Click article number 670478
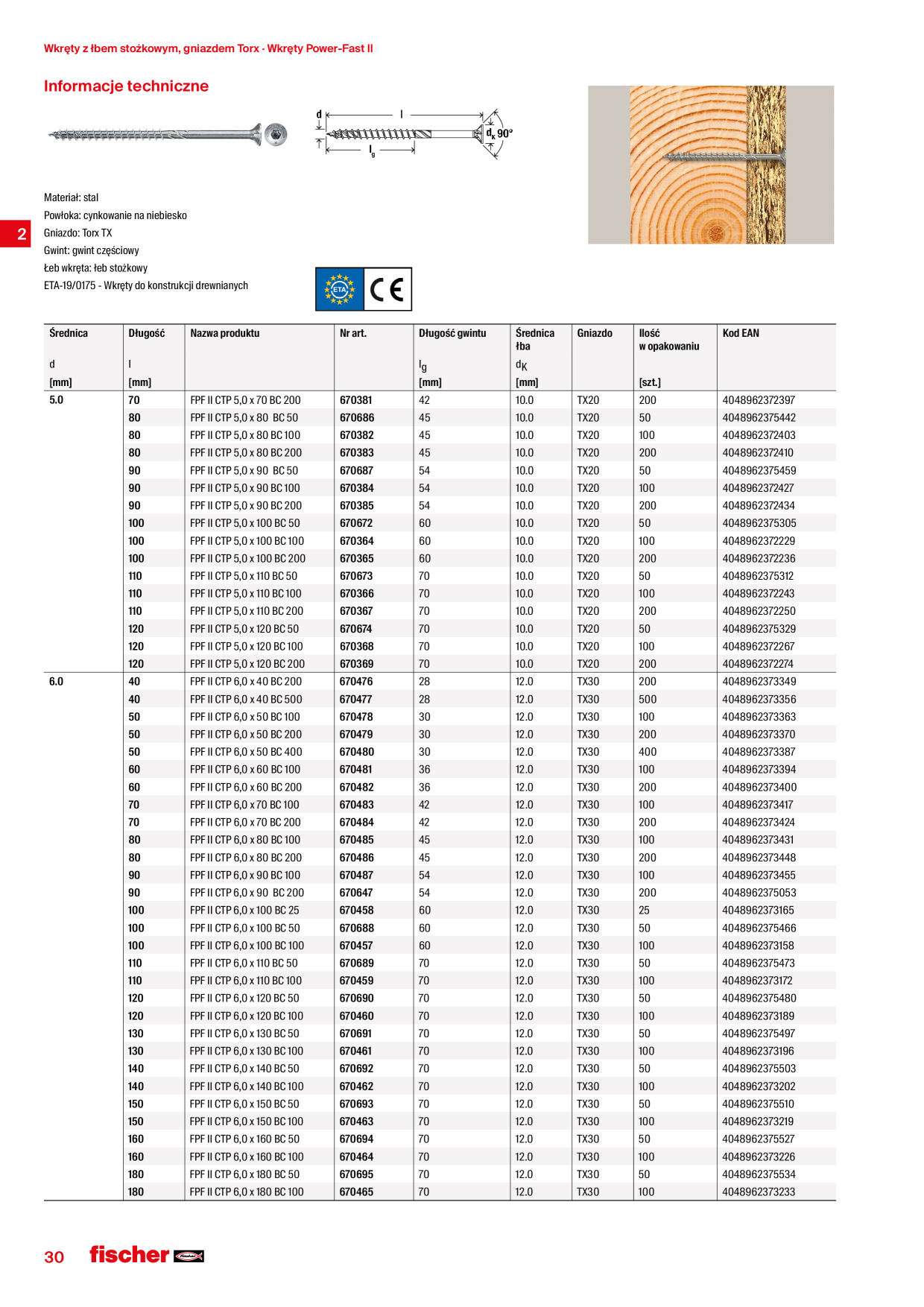Viewport: 924px width, 1307px height. (356, 717)
